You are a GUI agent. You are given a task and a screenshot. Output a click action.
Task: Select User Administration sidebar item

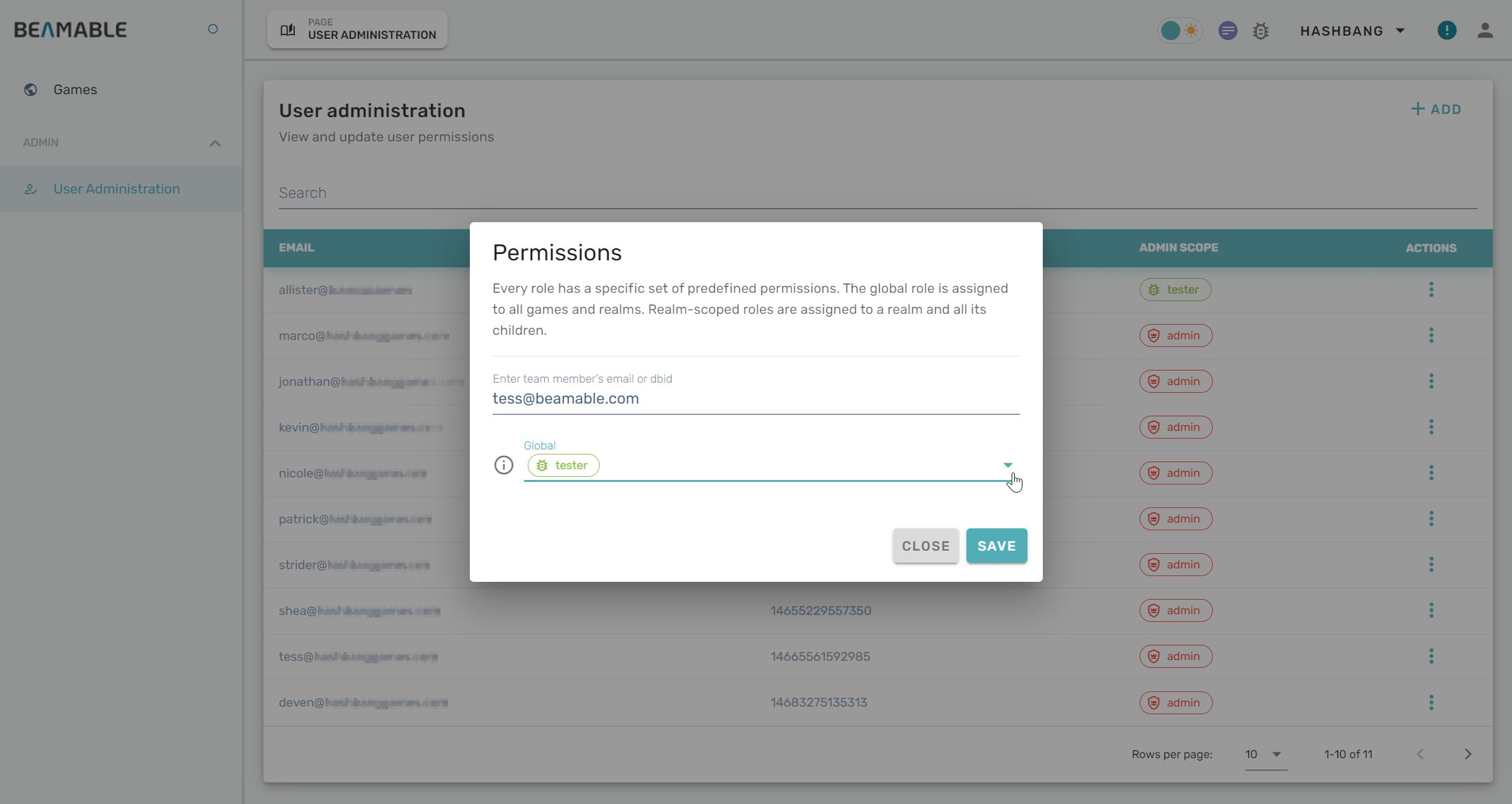tap(117, 189)
